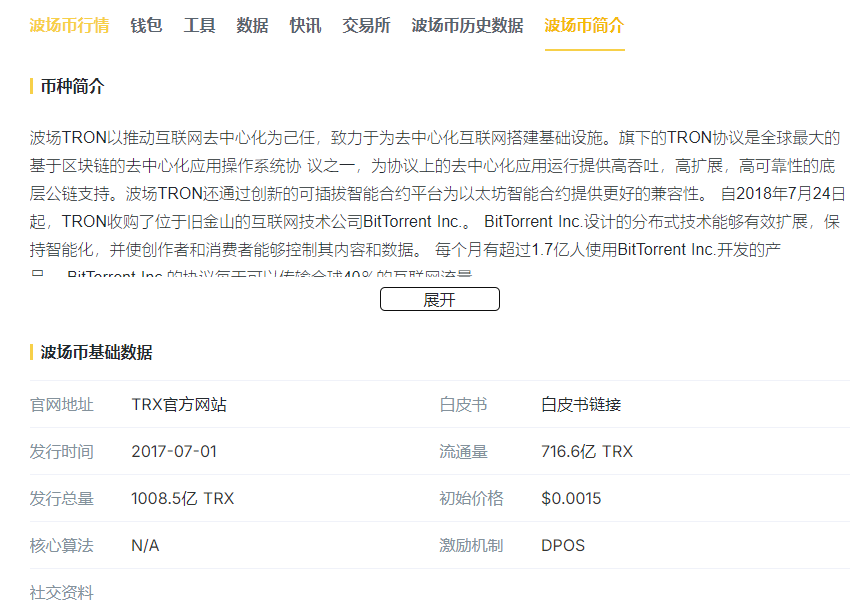The height and width of the screenshot is (613, 867).
Task: Click the total supply 1008.5亿 TRX
Action: (x=182, y=499)
